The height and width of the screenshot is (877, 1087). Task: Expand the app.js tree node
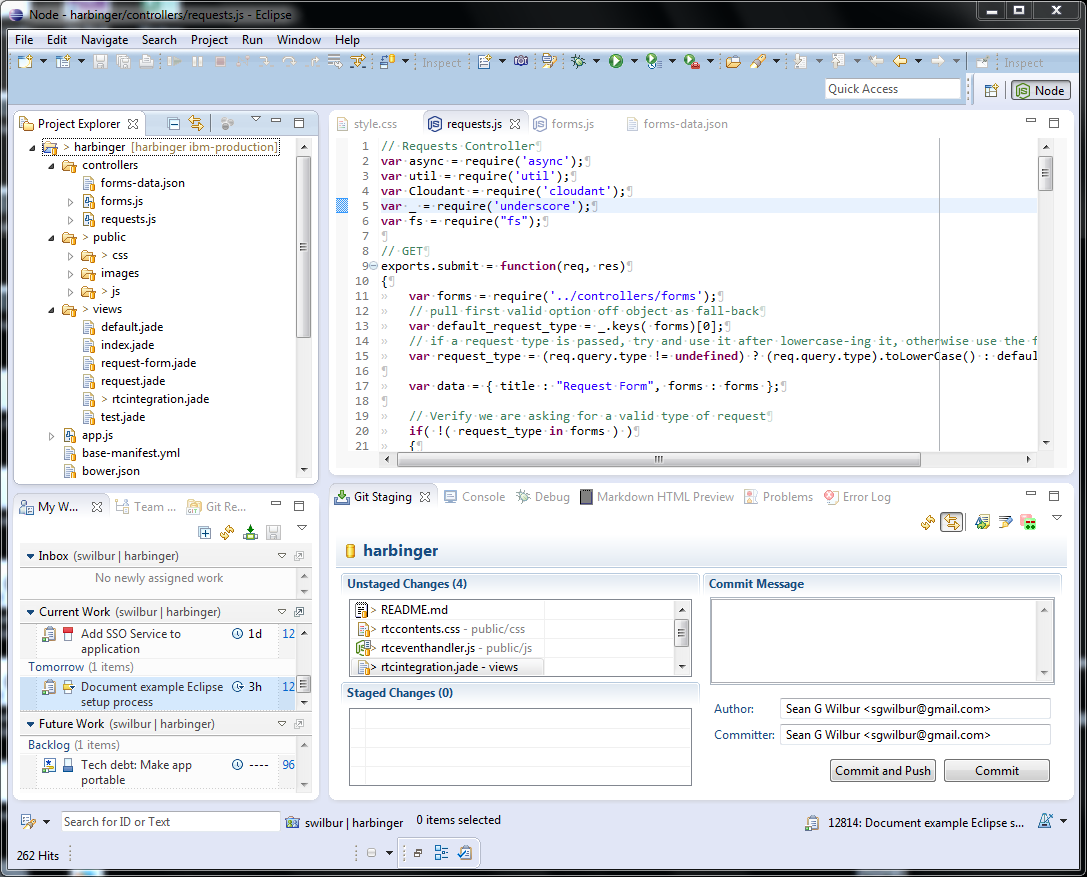51,436
